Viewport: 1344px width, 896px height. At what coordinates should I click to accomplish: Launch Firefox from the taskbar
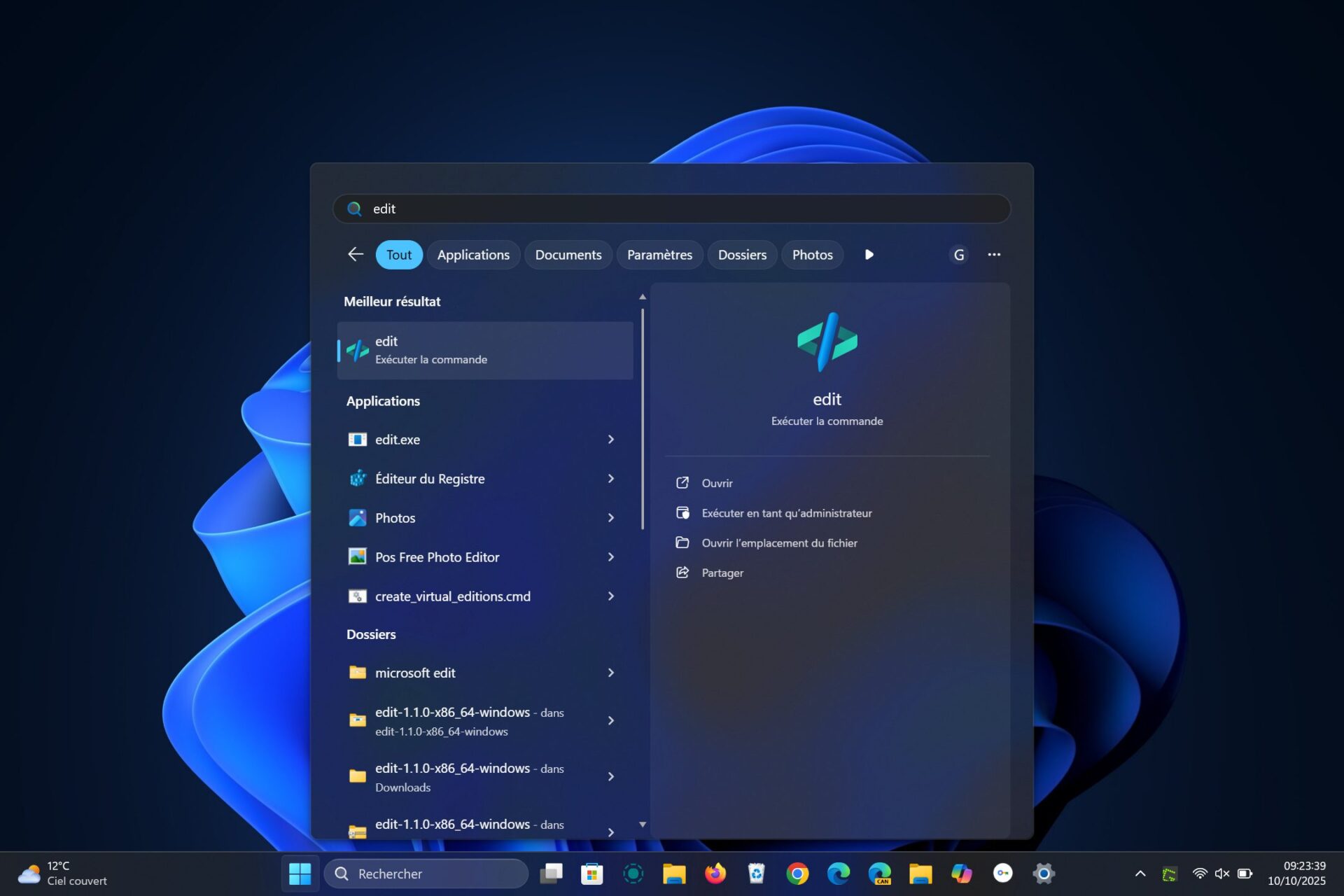coord(715,874)
